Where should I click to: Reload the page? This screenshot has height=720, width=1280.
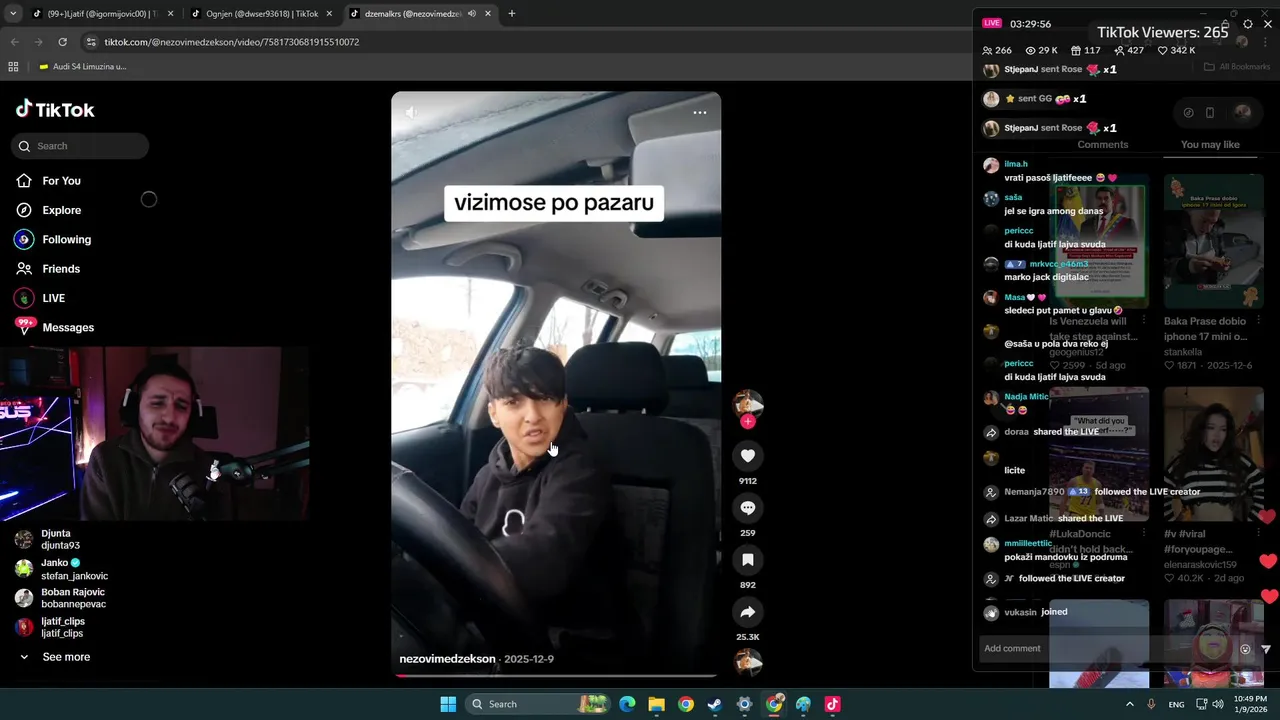click(62, 42)
